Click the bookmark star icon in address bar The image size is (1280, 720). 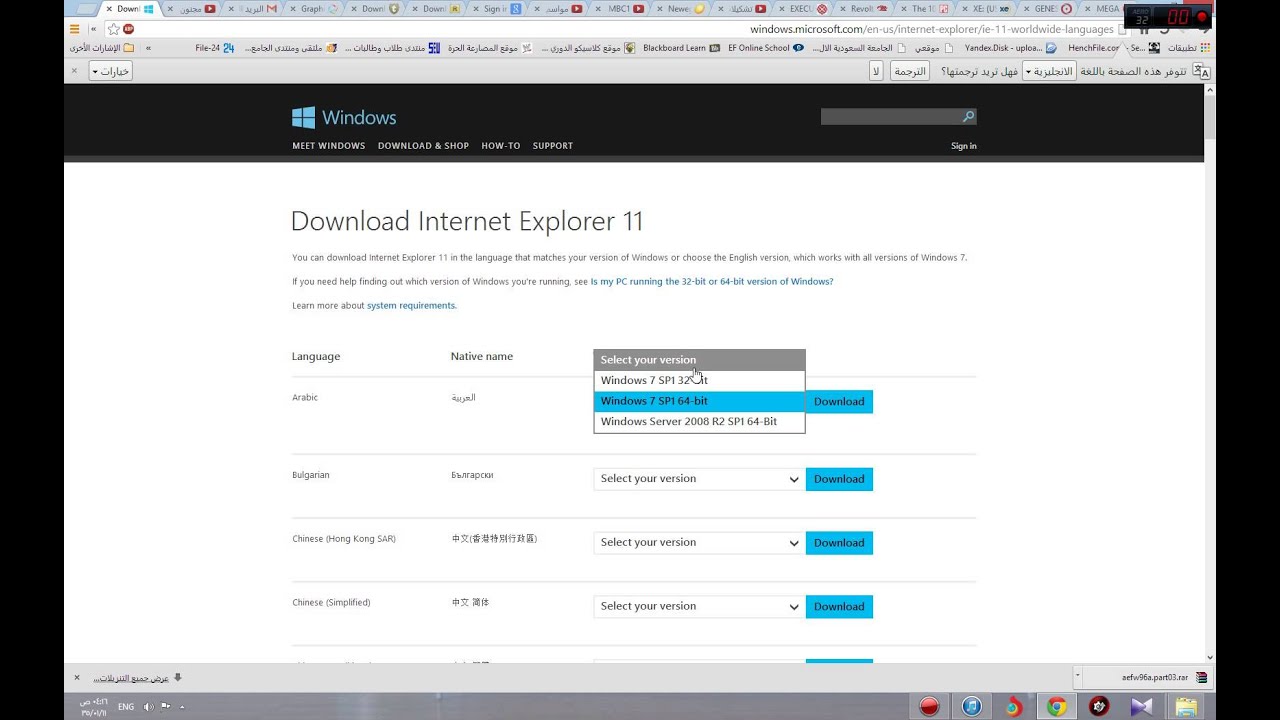pyautogui.click(x=114, y=29)
